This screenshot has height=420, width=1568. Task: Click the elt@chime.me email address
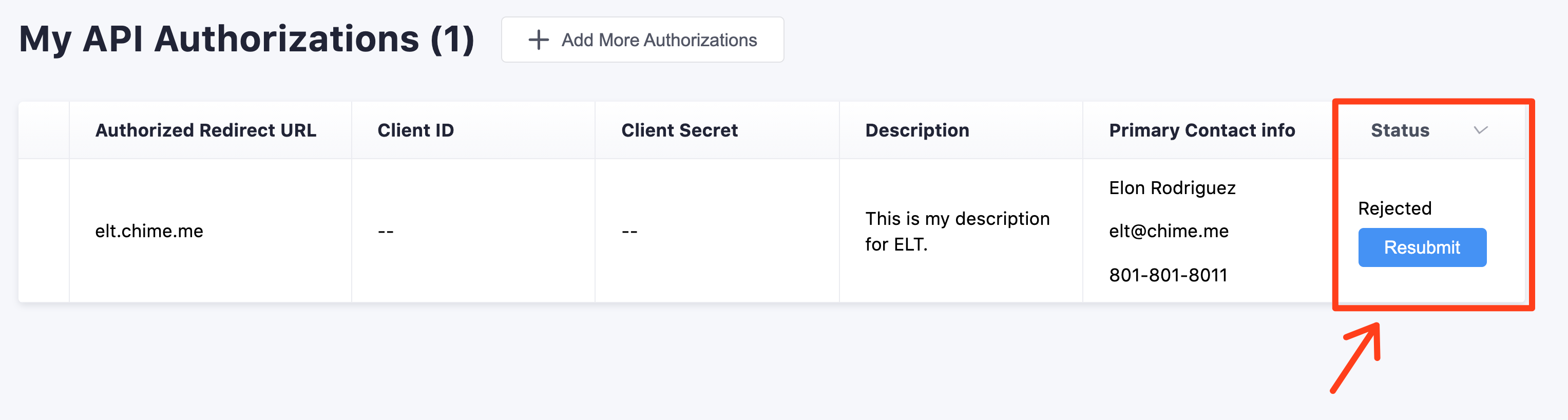point(1168,231)
